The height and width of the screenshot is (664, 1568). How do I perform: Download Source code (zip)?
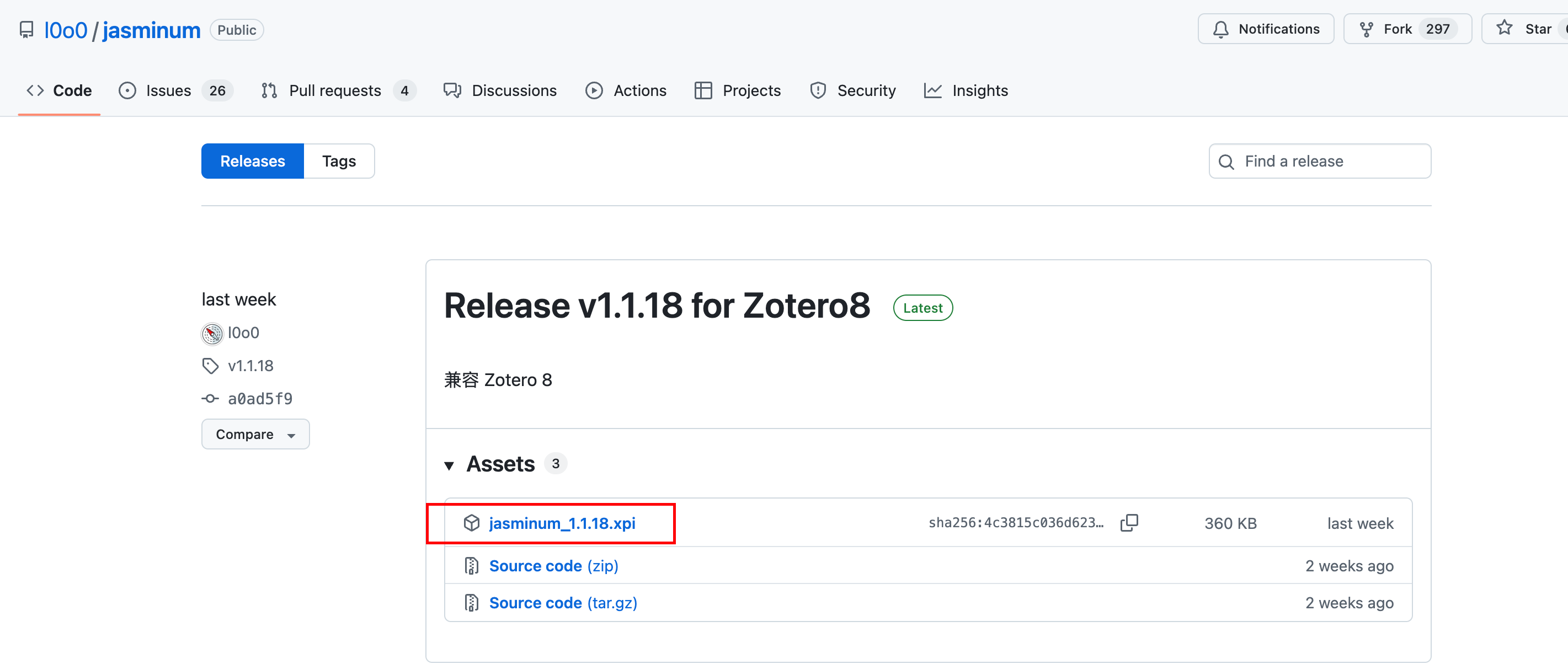tap(553, 565)
